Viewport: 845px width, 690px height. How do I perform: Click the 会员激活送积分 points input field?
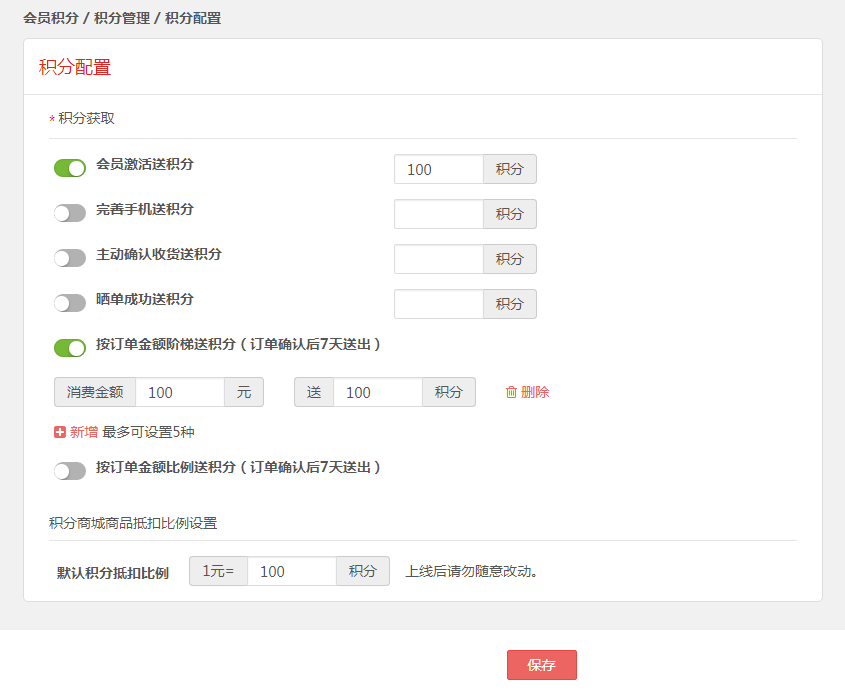(439, 169)
